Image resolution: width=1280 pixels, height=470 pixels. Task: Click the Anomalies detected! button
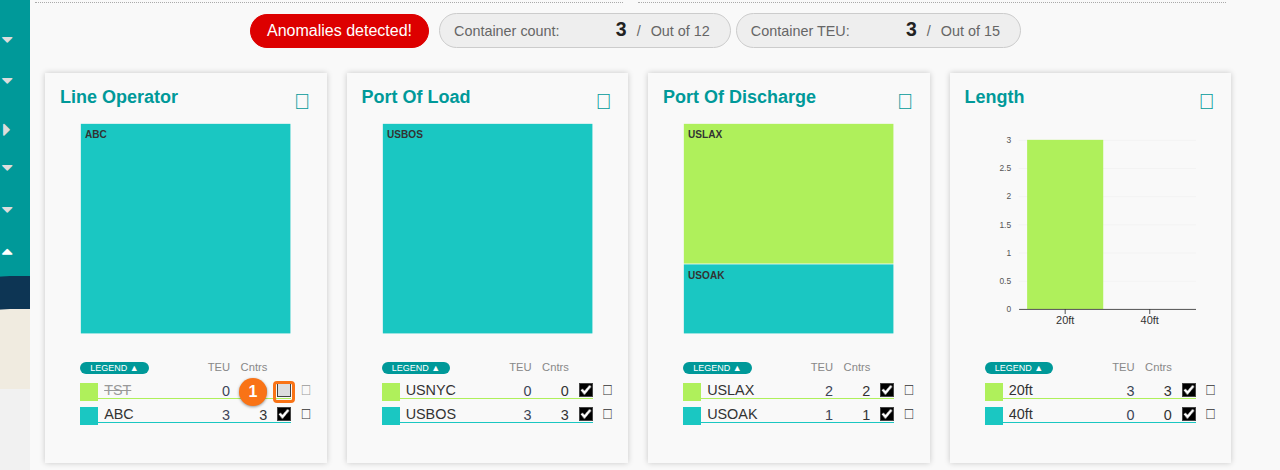pos(339,31)
